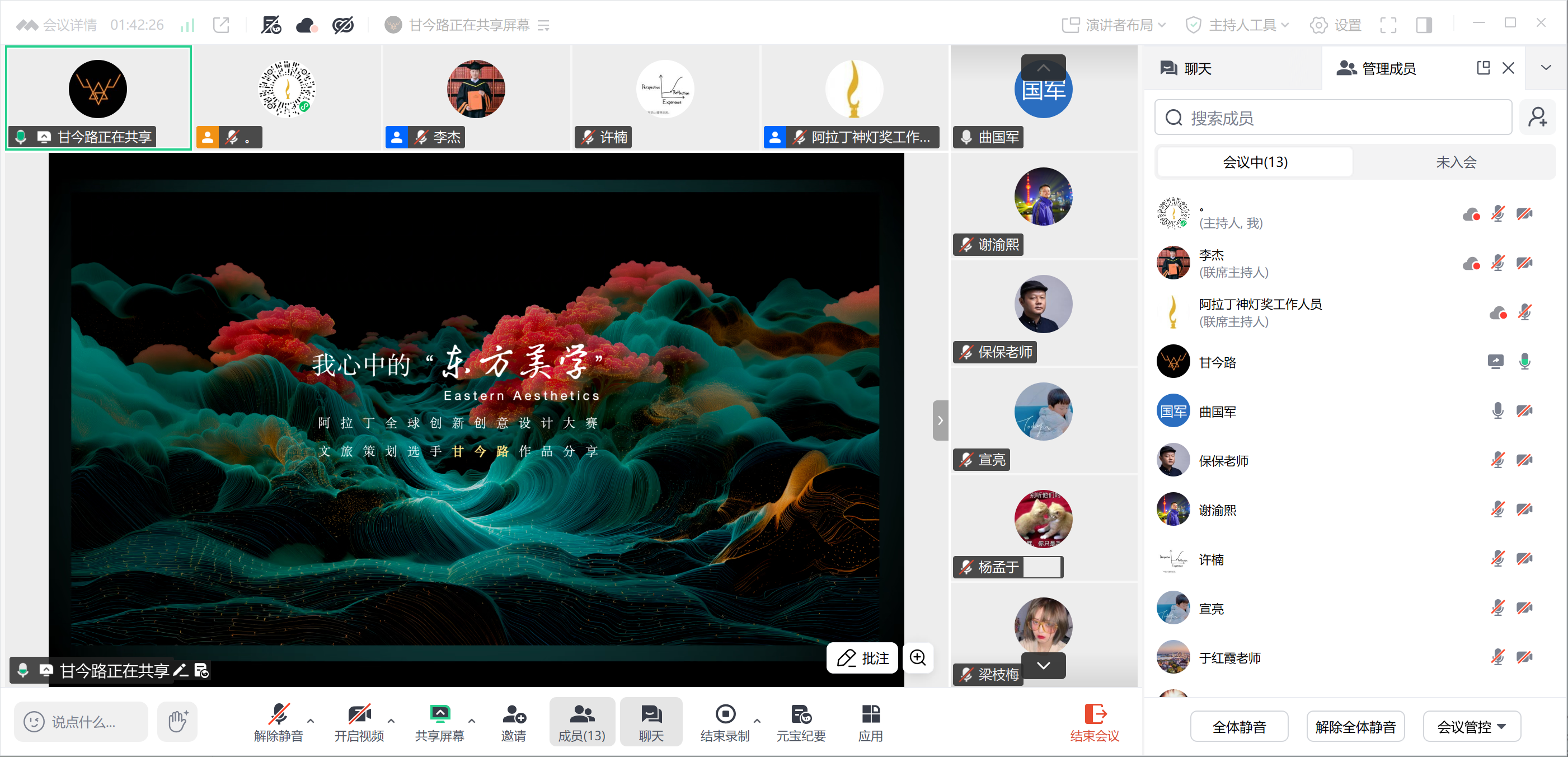Screen dimensions: 1568x757
Task: Toggle 许楠 camera in member list
Action: (x=1524, y=559)
